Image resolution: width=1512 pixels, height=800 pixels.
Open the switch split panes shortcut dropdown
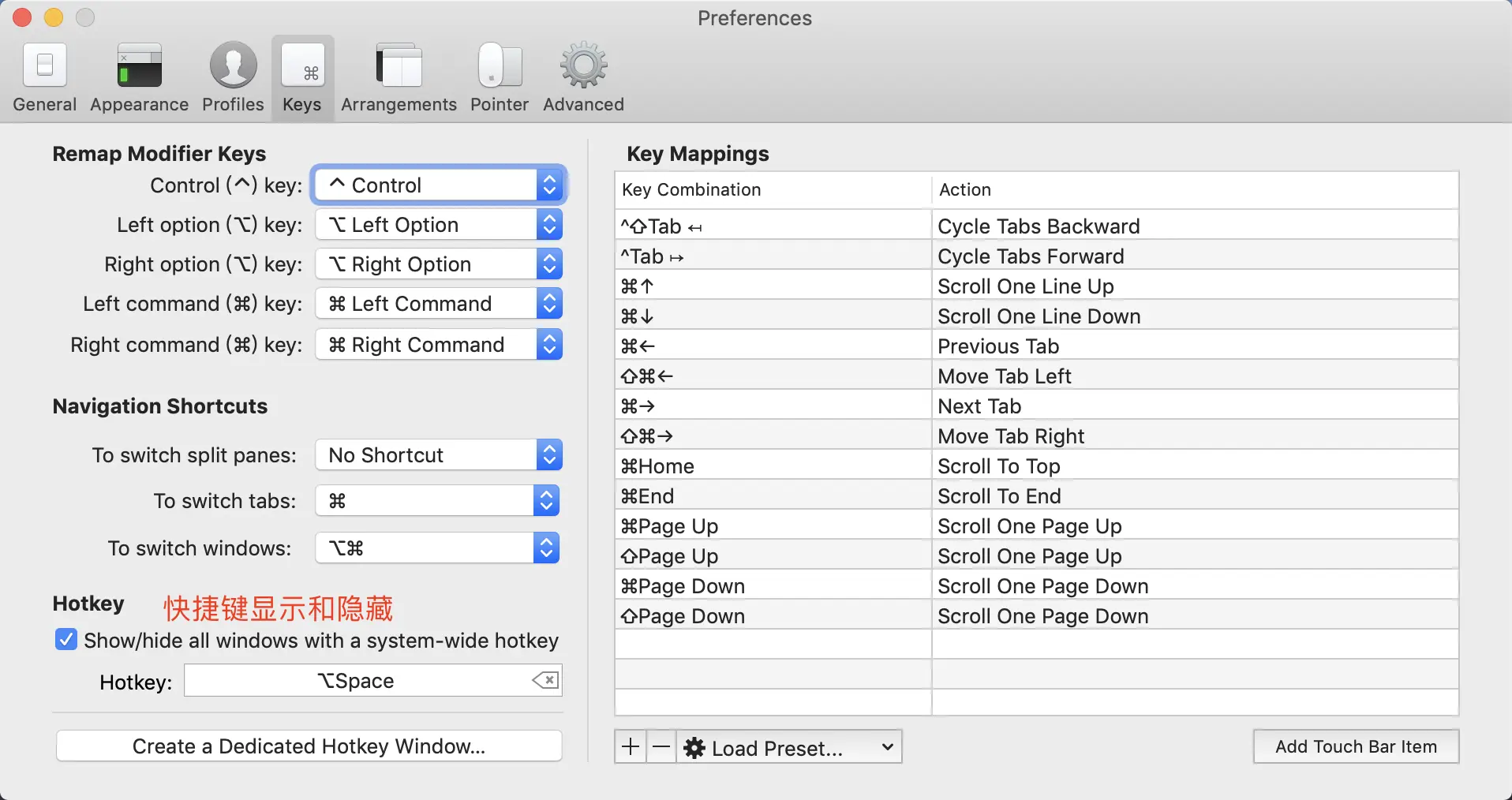[x=439, y=455]
